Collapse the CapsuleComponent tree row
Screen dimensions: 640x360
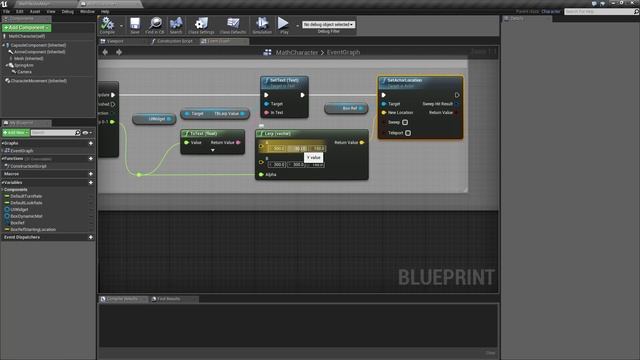point(4,45)
